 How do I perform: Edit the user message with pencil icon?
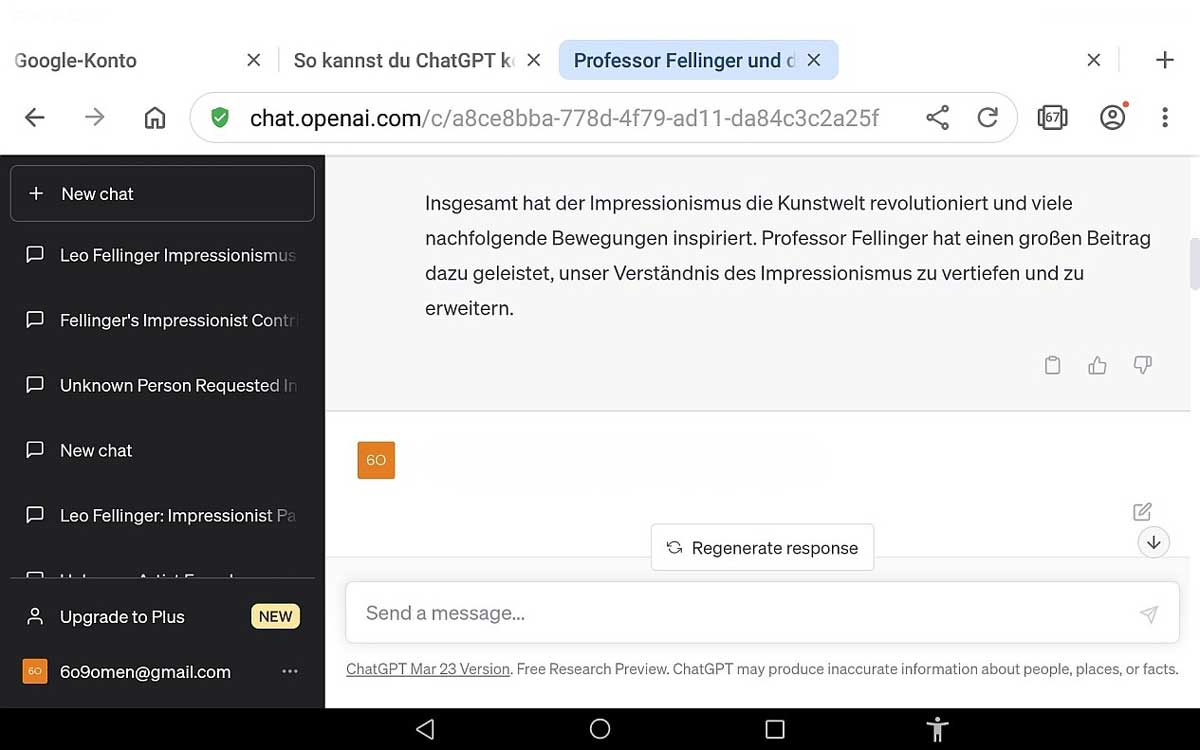pos(1142,512)
